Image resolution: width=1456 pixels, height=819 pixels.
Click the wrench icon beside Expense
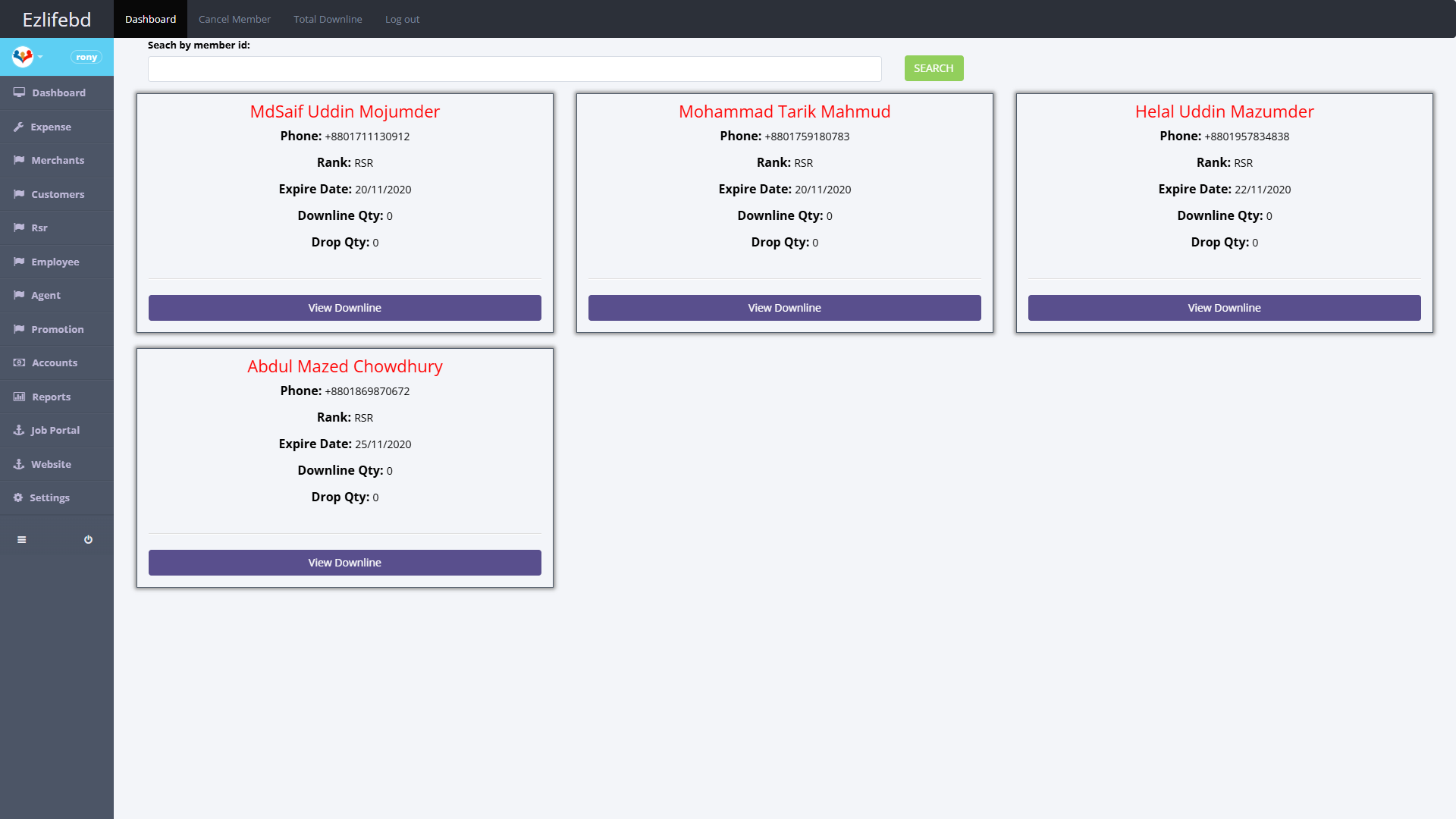pos(18,127)
